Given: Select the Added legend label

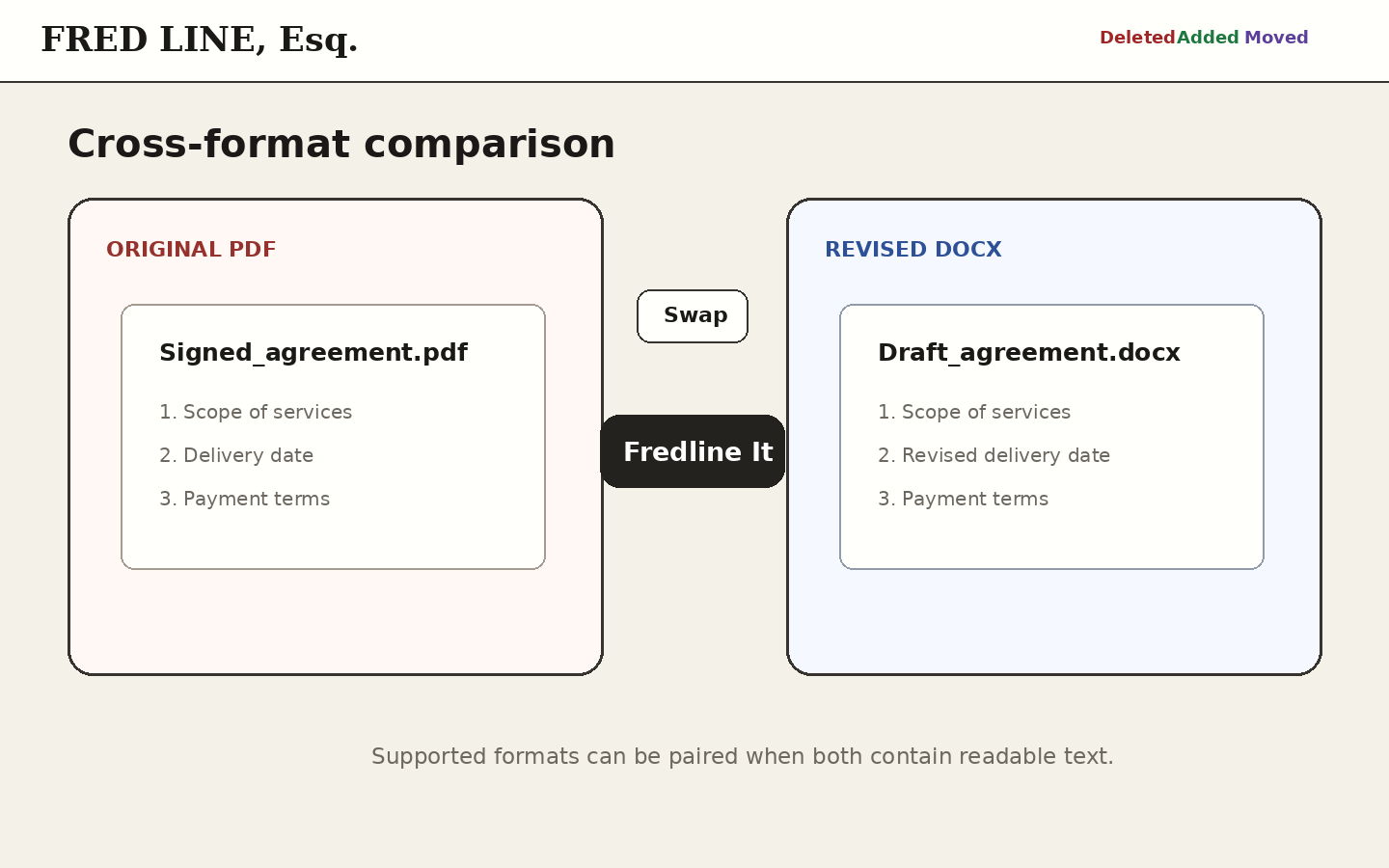Looking at the screenshot, I should pyautogui.click(x=1208, y=38).
